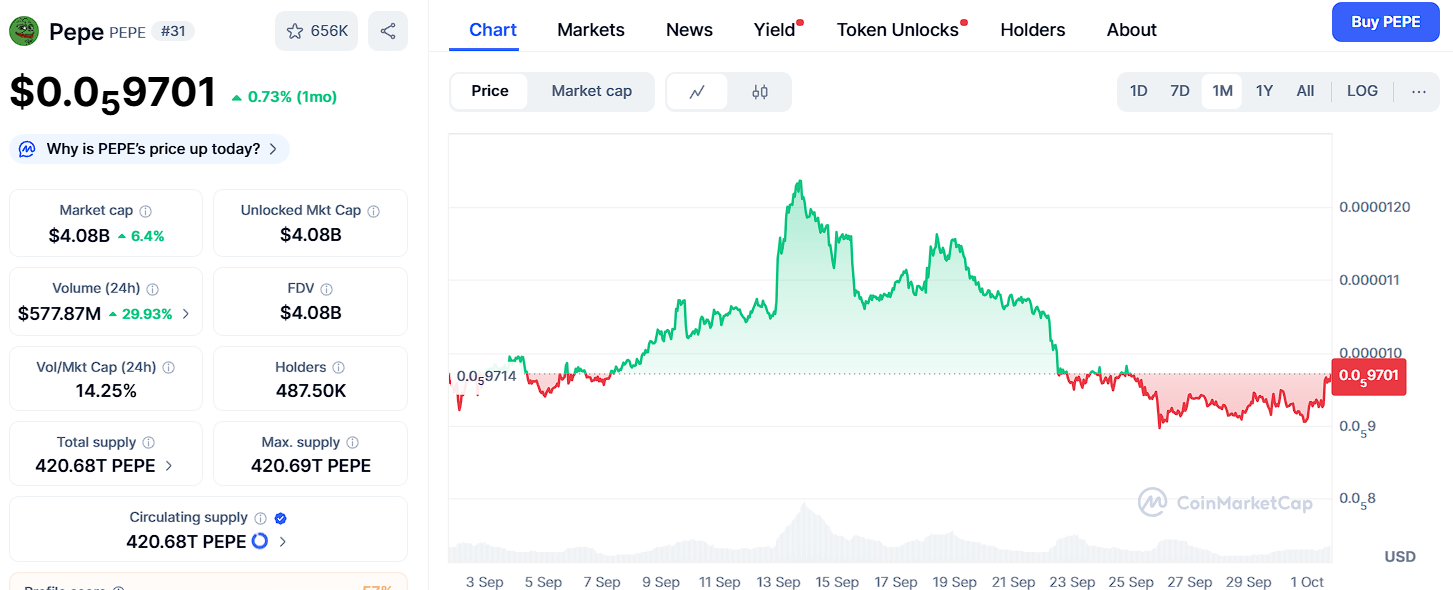Screen dimensions: 1453x590
Task: Toggle LOG scale on chart
Action: click(1362, 91)
